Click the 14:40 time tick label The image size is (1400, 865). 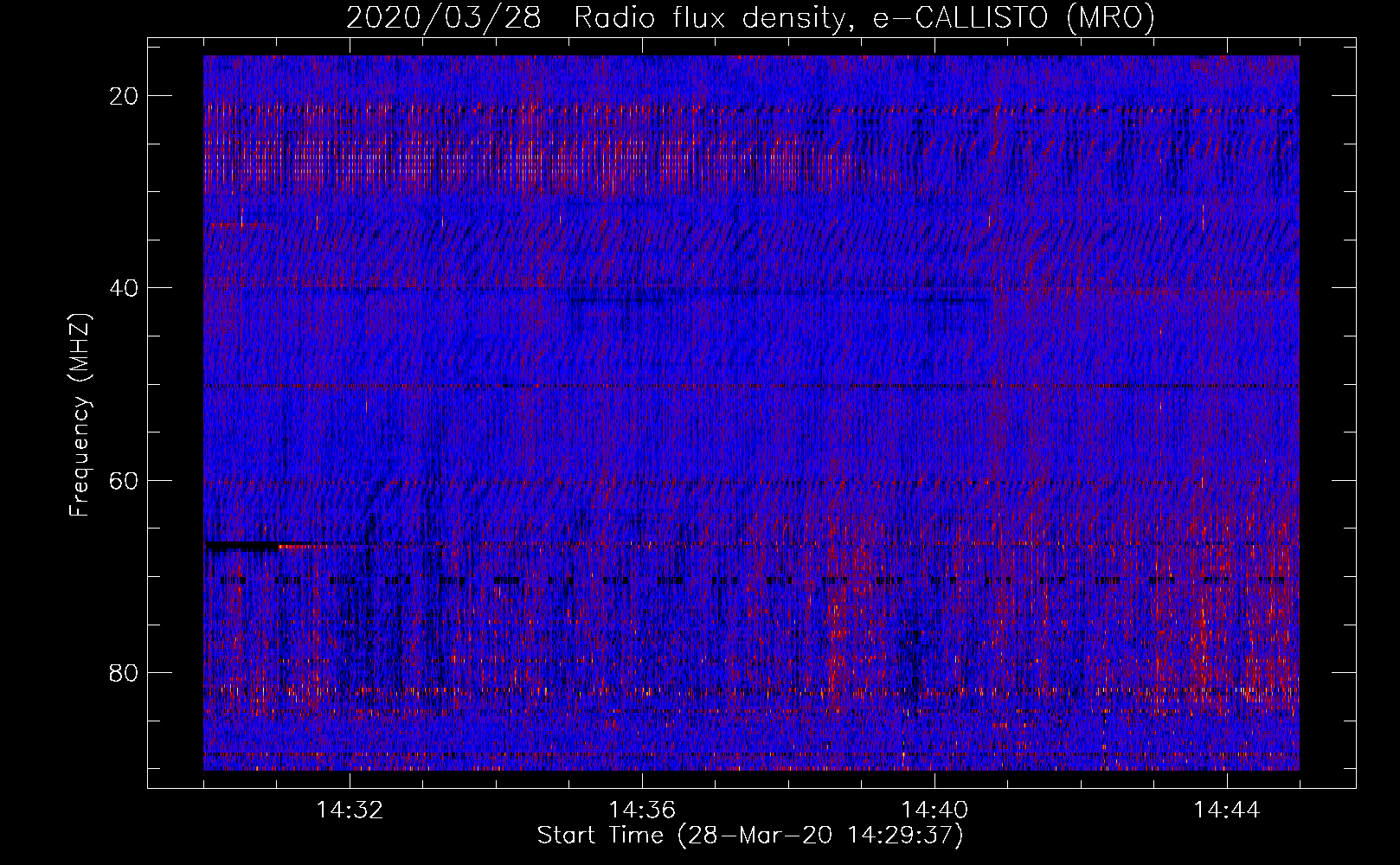(934, 811)
